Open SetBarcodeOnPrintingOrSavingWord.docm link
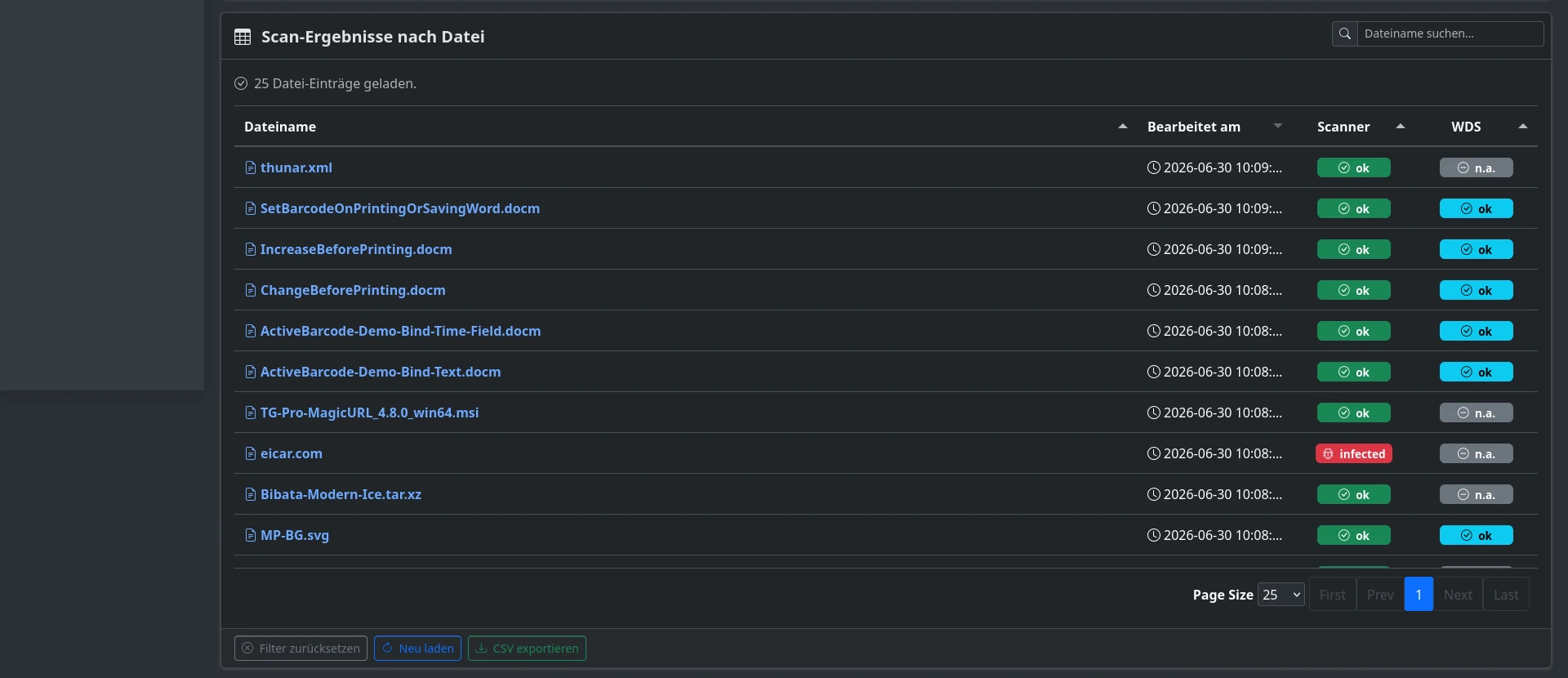 399,208
